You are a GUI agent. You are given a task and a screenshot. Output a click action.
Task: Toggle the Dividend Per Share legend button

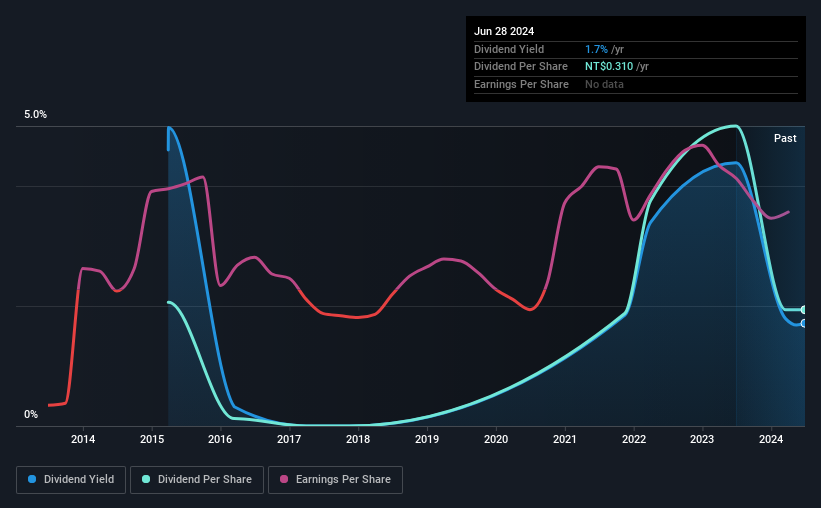[197, 480]
